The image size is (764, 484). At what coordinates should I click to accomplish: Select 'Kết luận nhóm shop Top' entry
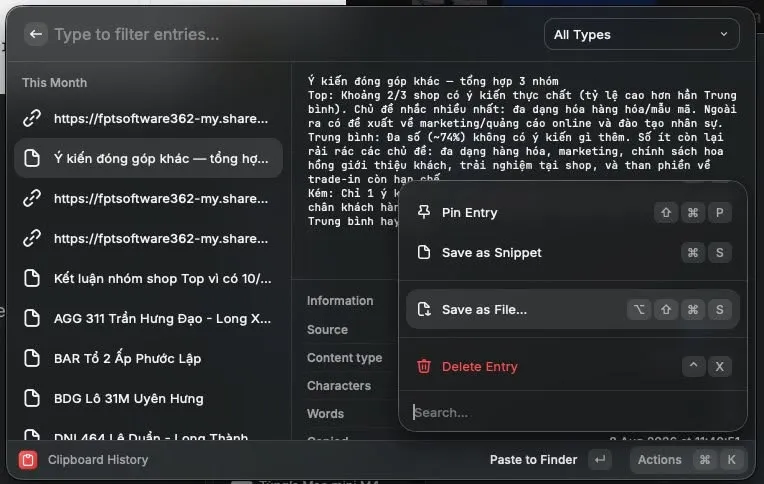point(149,278)
